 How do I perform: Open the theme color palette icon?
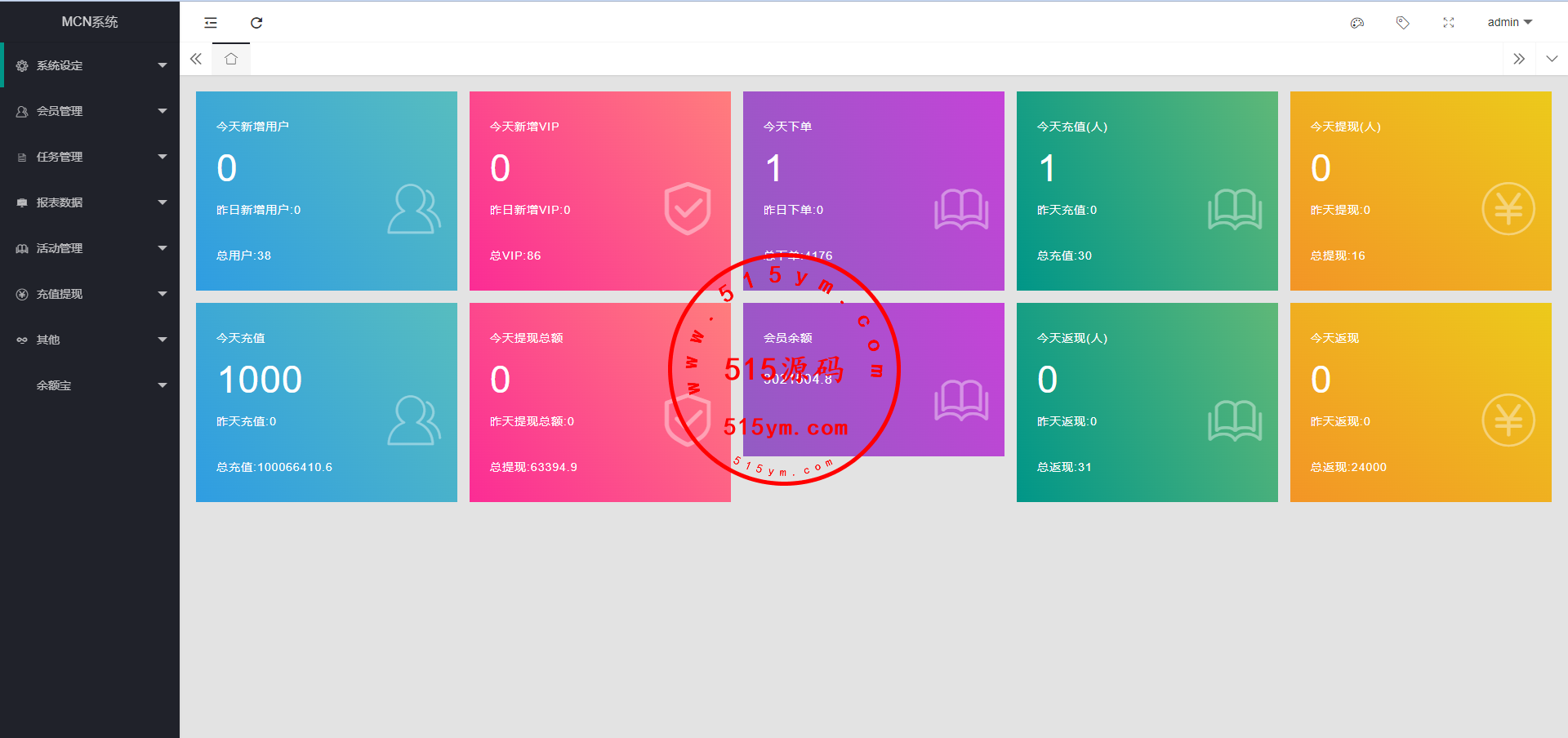click(1357, 23)
